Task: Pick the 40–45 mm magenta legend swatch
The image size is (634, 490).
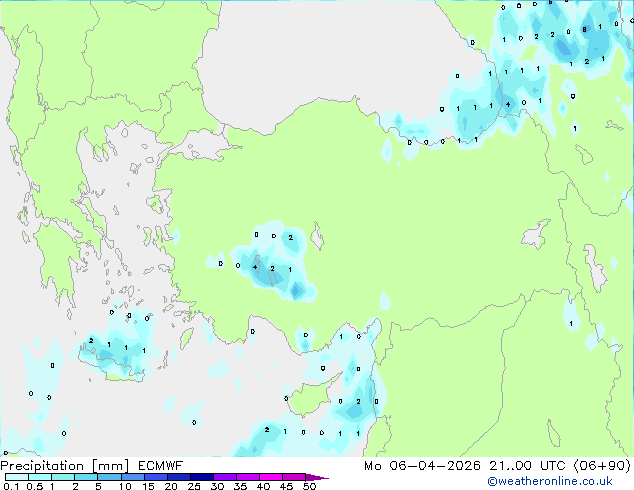Action: pos(271,477)
